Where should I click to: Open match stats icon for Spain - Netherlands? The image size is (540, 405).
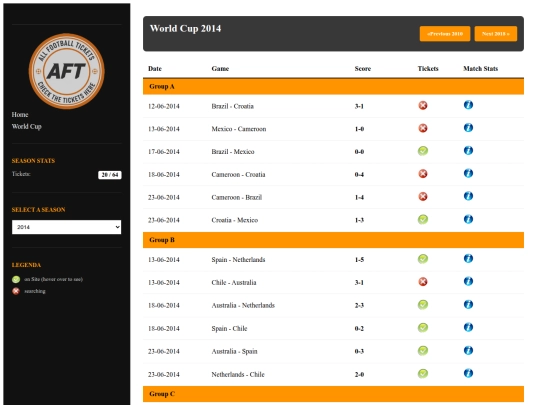pyautogui.click(x=468, y=258)
